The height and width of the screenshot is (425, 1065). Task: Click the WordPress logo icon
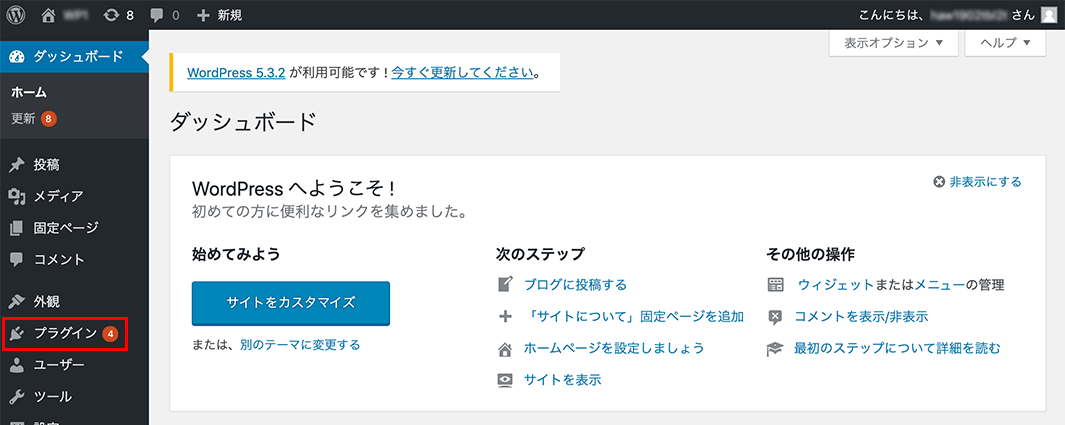(x=15, y=15)
